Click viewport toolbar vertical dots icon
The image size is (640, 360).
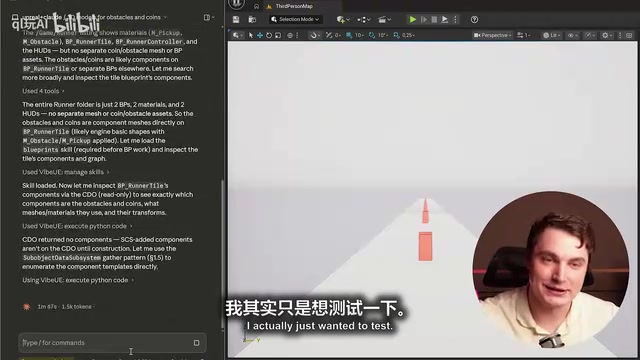pos(620,35)
